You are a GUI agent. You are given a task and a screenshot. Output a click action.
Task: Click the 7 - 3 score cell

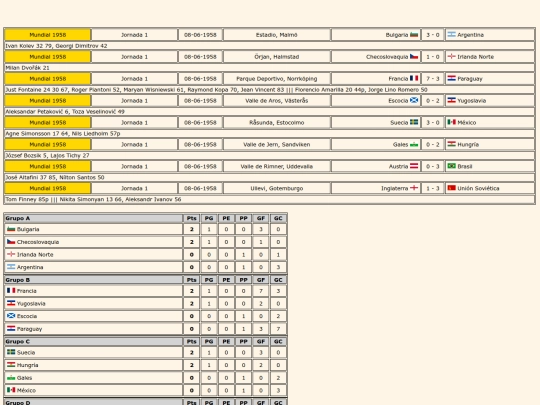433,79
